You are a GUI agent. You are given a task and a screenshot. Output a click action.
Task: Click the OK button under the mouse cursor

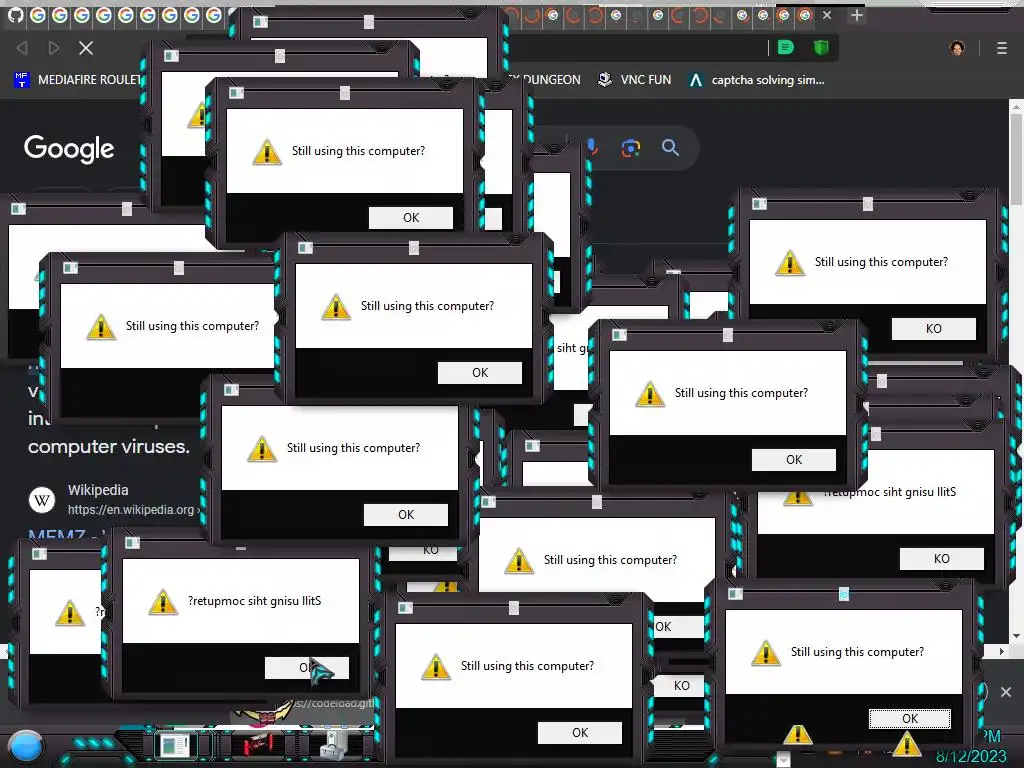pos(307,667)
